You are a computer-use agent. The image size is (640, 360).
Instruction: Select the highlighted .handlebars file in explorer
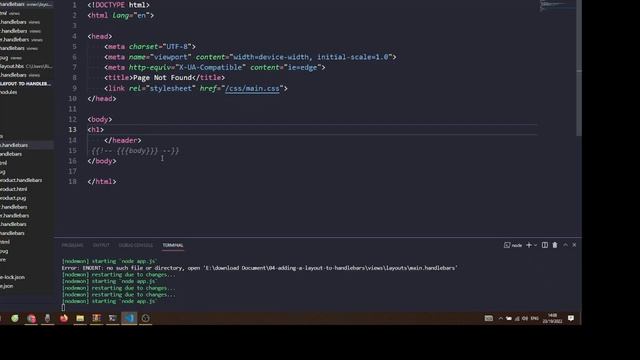click(26, 145)
